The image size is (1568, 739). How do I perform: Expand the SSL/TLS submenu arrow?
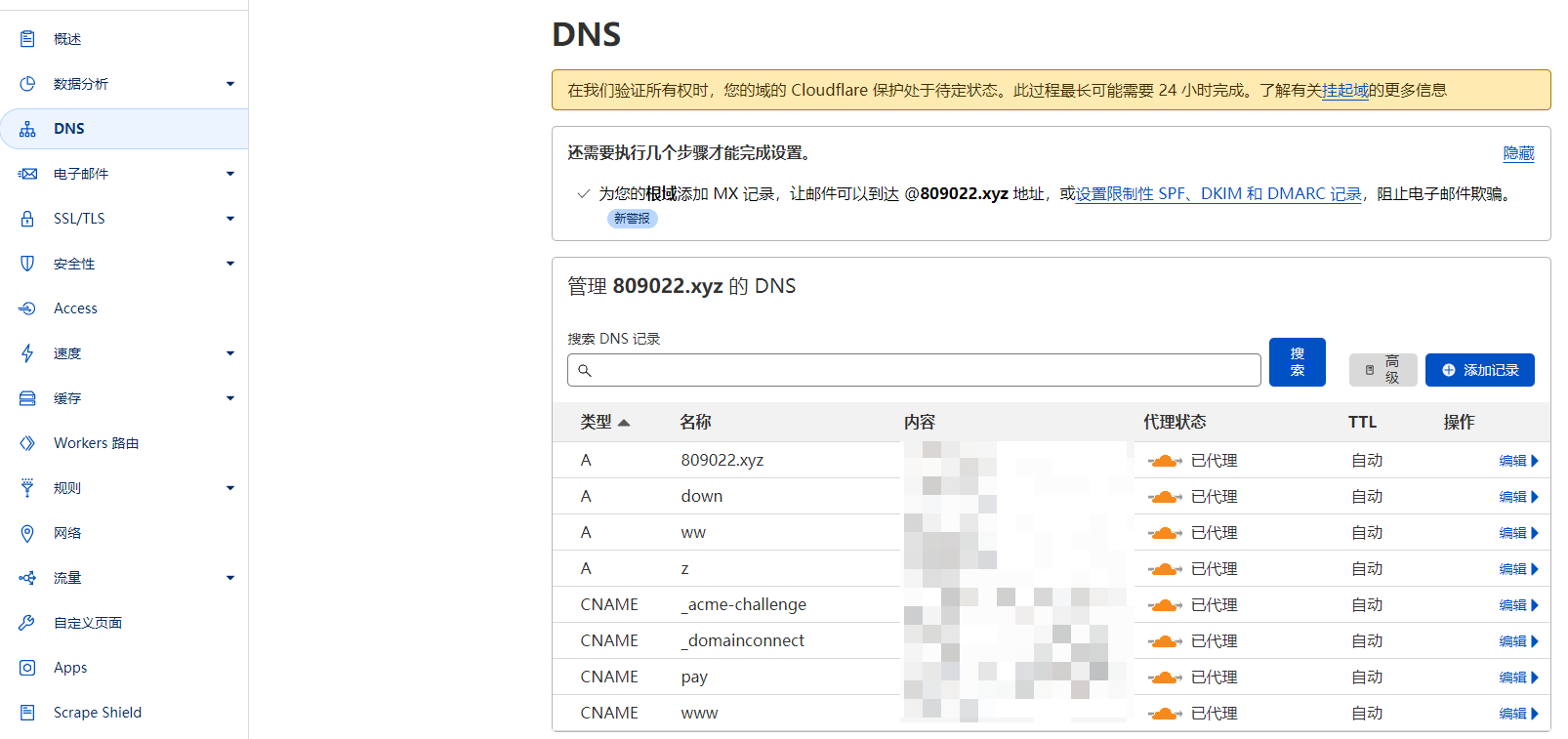coord(230,219)
